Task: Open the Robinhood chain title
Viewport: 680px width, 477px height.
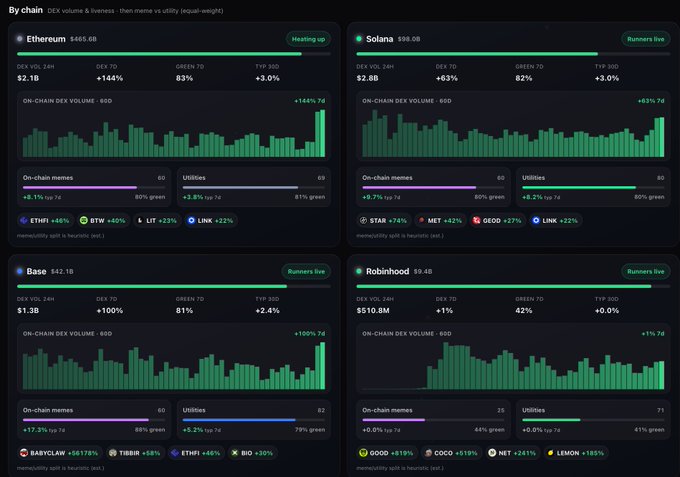Action: [x=387, y=271]
